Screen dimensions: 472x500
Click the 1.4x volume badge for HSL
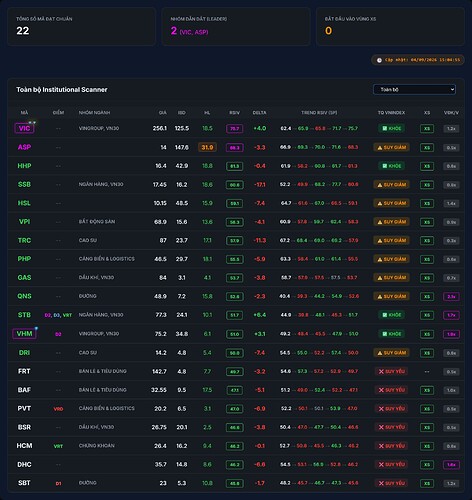coord(451,203)
